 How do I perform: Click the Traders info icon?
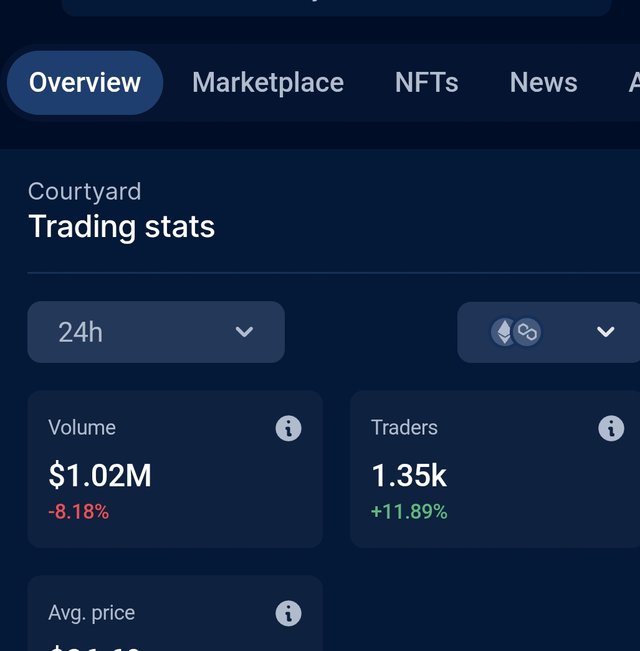[611, 429]
